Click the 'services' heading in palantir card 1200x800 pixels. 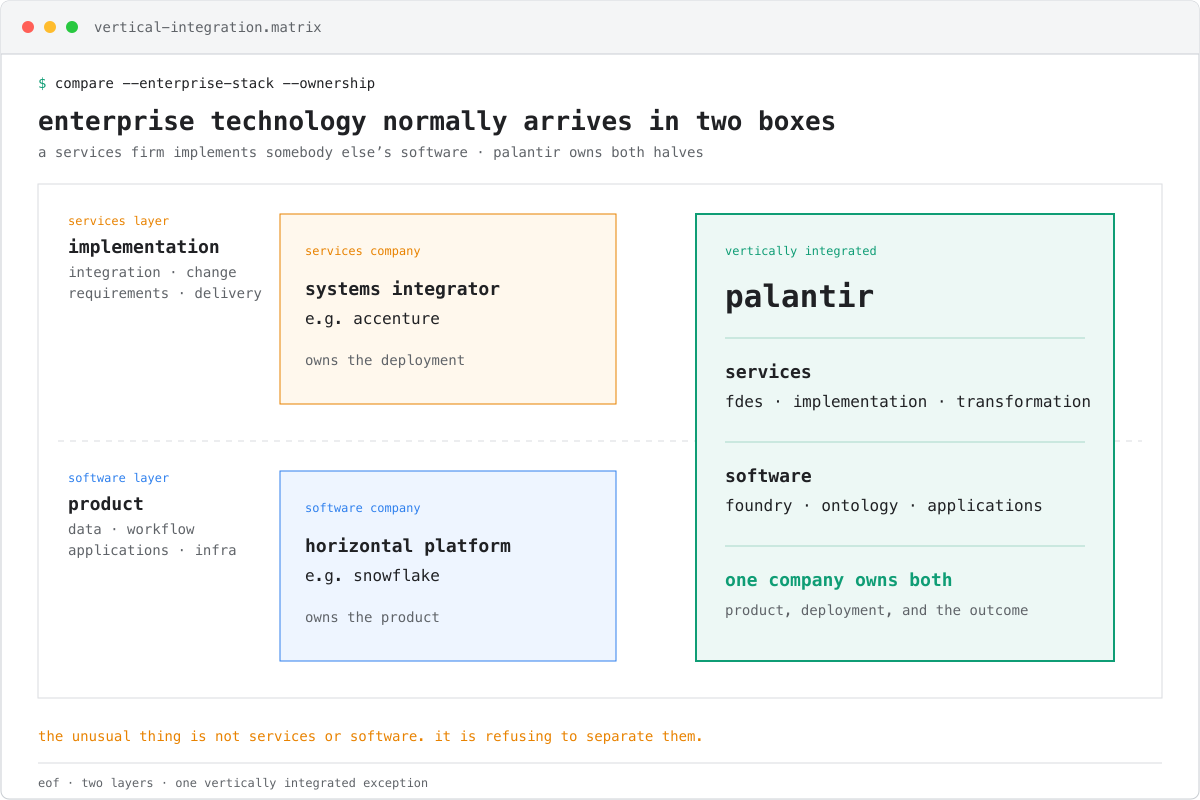click(768, 371)
